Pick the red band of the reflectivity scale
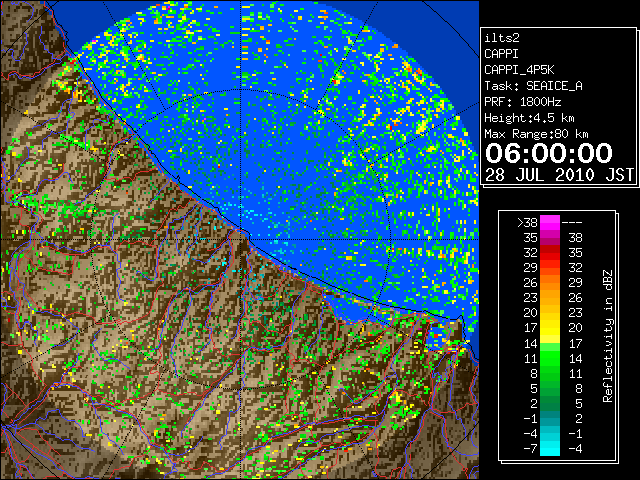This screenshot has width=640, height=480. [x=550, y=253]
